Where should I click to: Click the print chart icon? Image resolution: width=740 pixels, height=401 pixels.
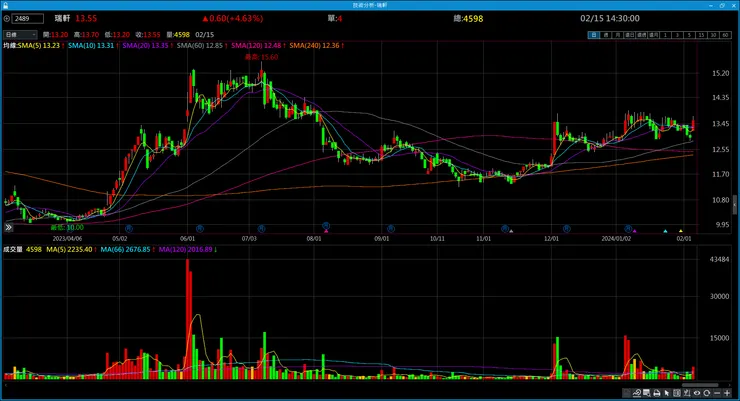pos(656,393)
